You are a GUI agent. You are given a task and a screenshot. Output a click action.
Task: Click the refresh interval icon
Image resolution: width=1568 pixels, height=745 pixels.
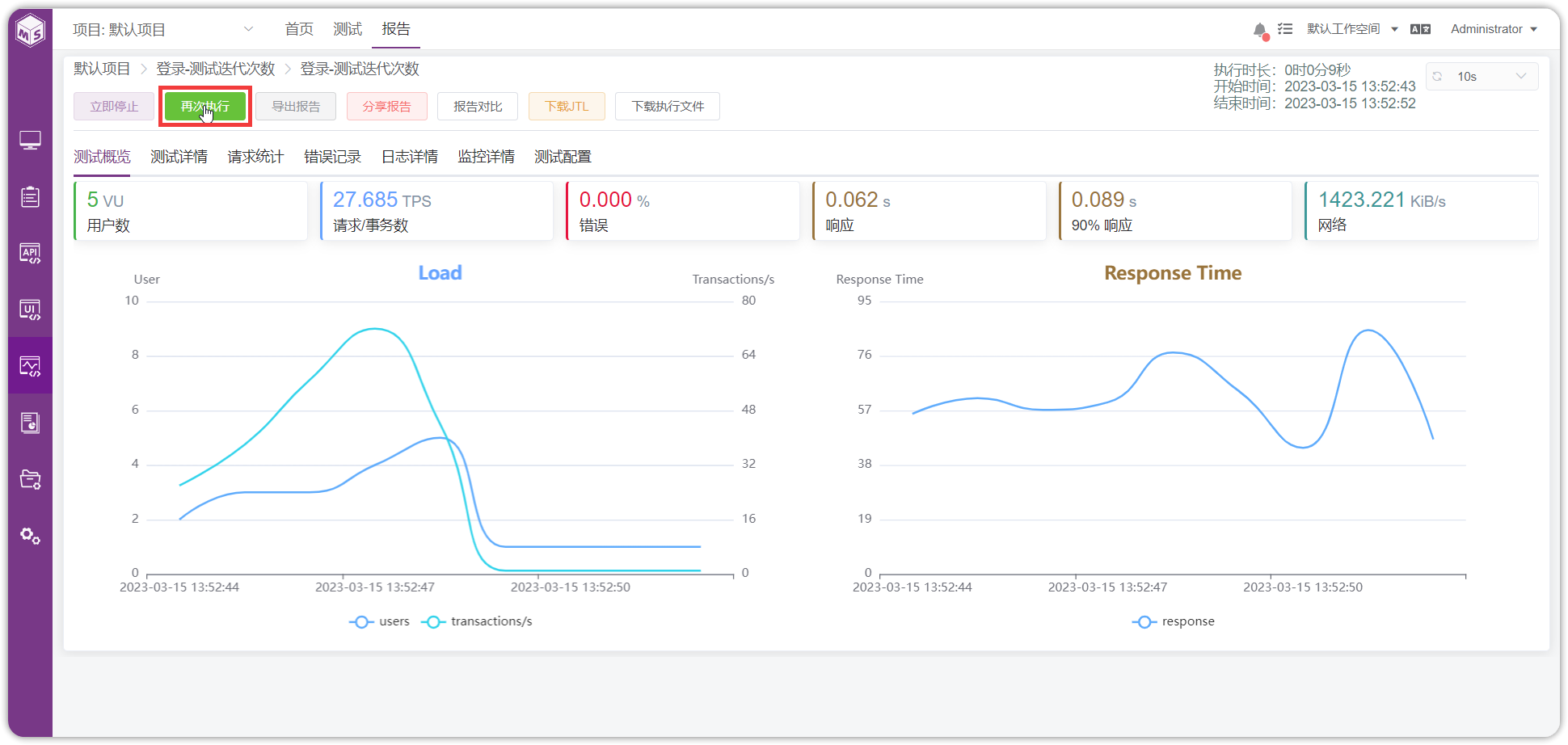(1438, 76)
